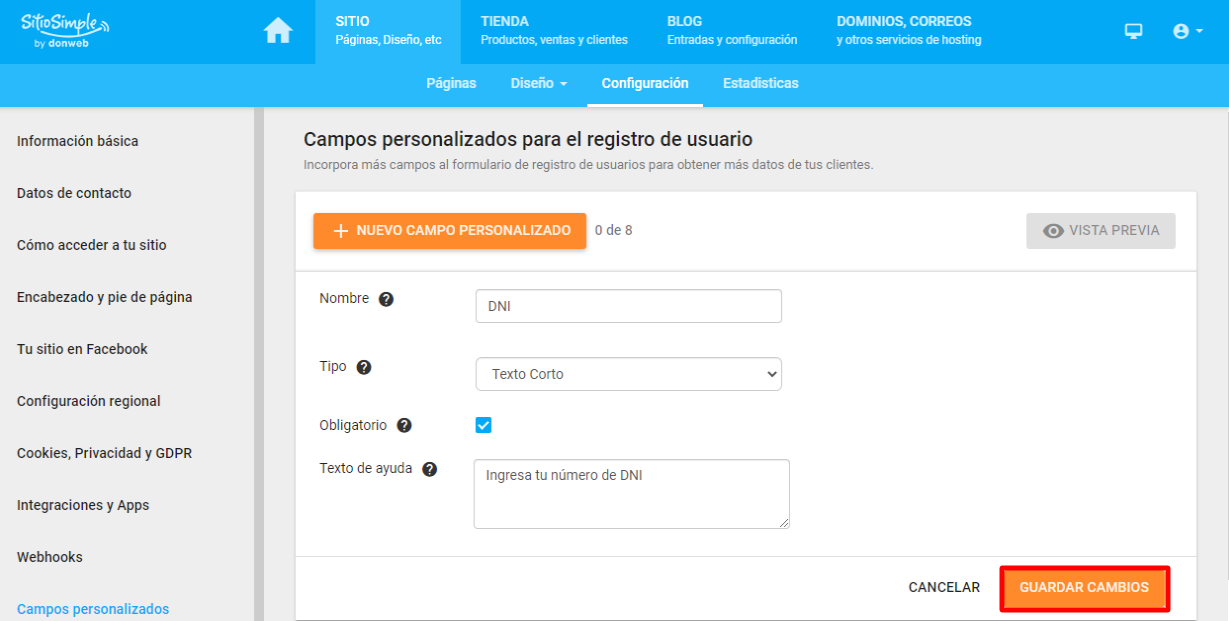This screenshot has width=1229, height=621.
Task: Open the desktop monitor preview icon
Action: coord(1133,31)
